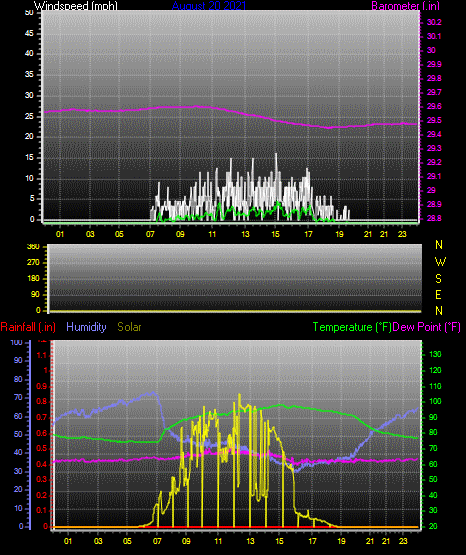
Task: Click barometer axis value 30.1
Action: click(x=434, y=36)
